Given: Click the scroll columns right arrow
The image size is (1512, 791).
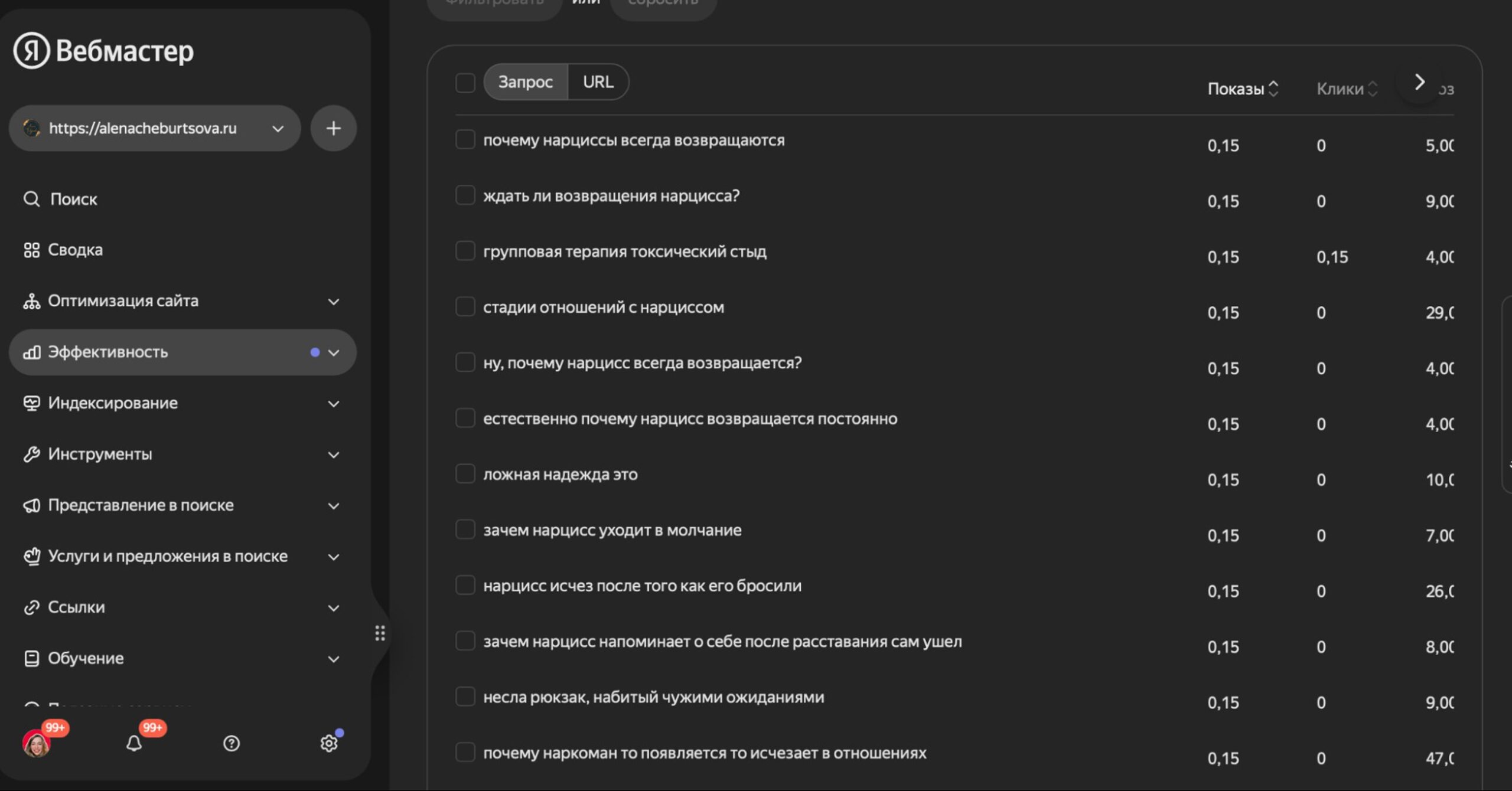Looking at the screenshot, I should [1419, 82].
